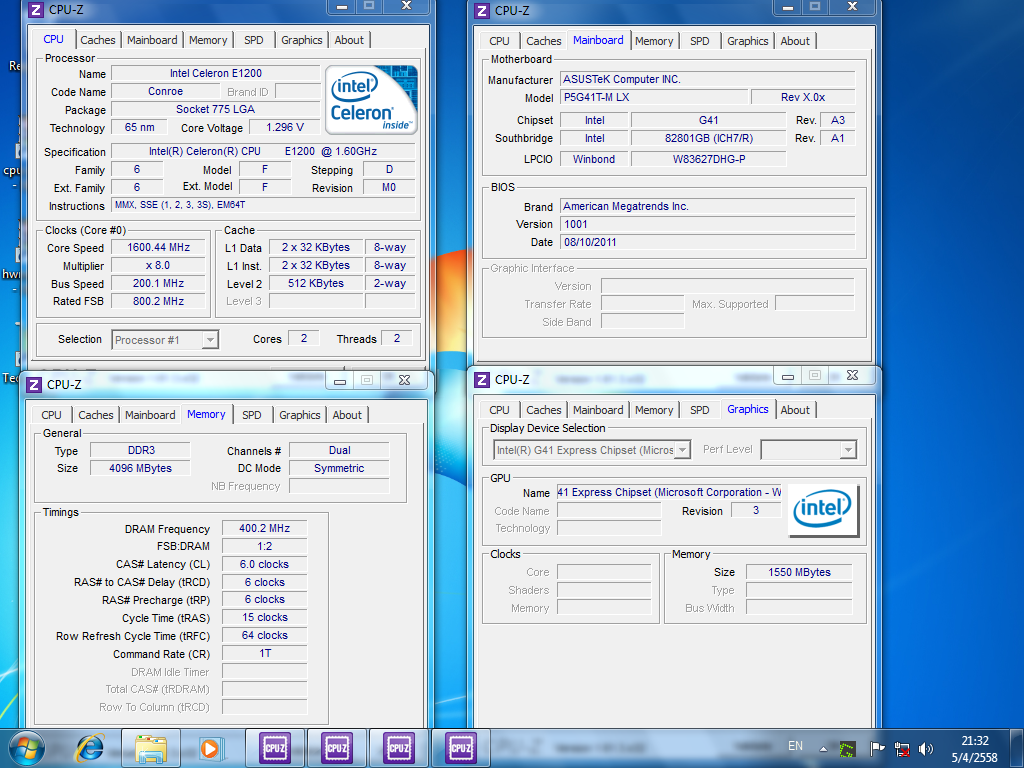Open Windows Explorer folder icon on taskbar
1024x768 pixels.
(151, 749)
